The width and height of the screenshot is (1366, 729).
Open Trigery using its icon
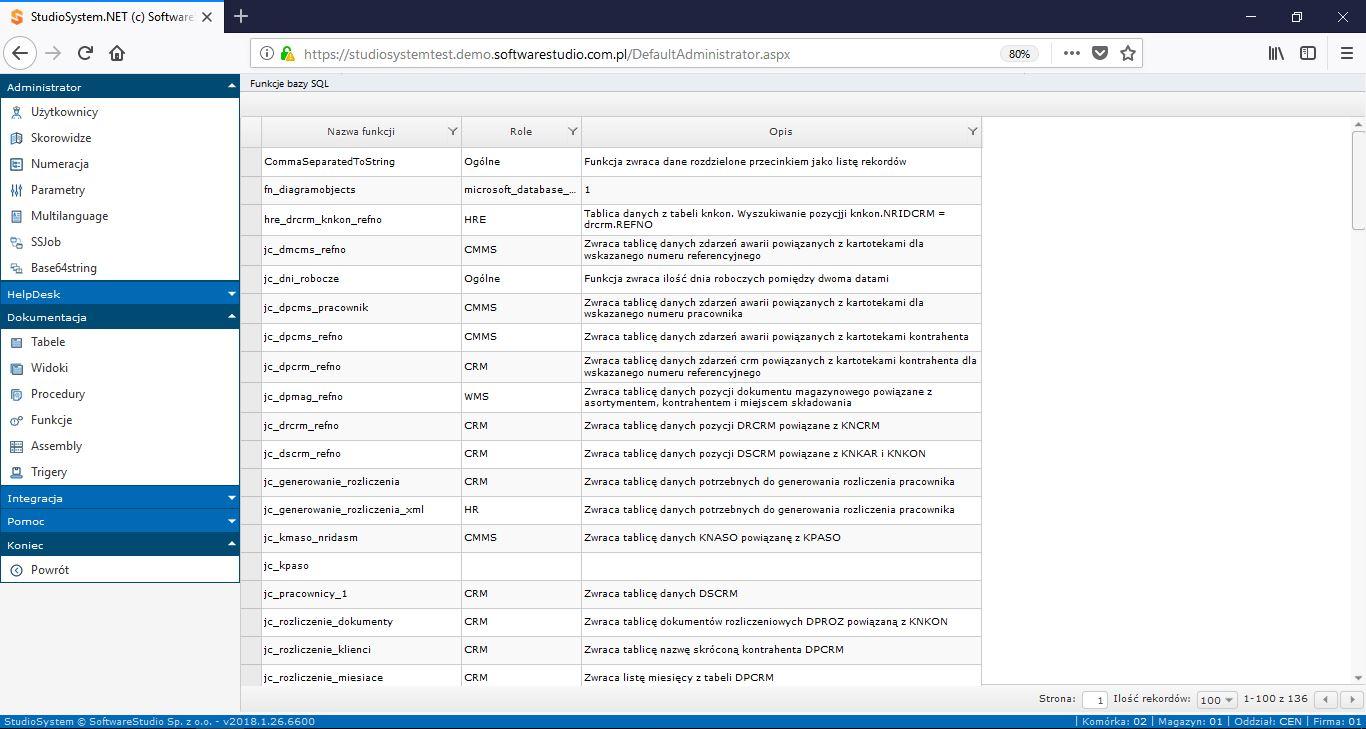point(16,472)
